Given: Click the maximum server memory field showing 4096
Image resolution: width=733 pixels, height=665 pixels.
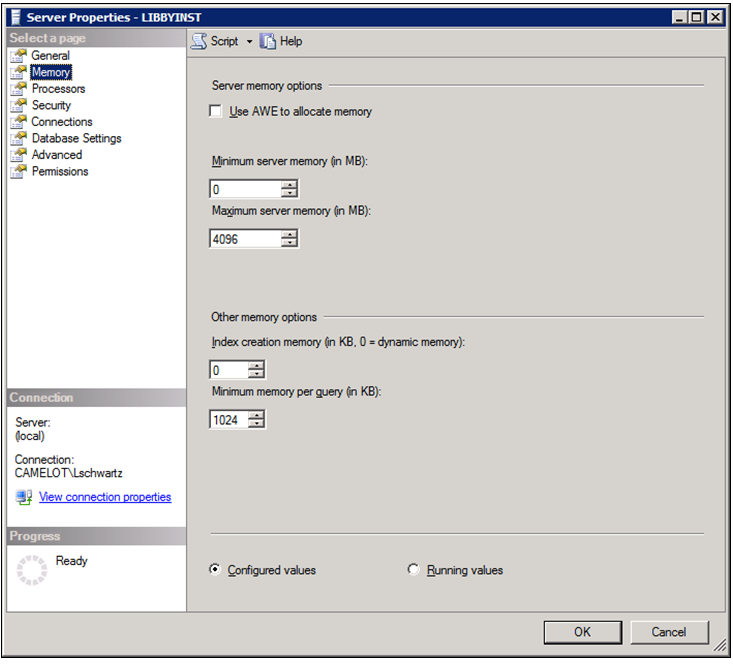Looking at the screenshot, I should pyautogui.click(x=246, y=239).
